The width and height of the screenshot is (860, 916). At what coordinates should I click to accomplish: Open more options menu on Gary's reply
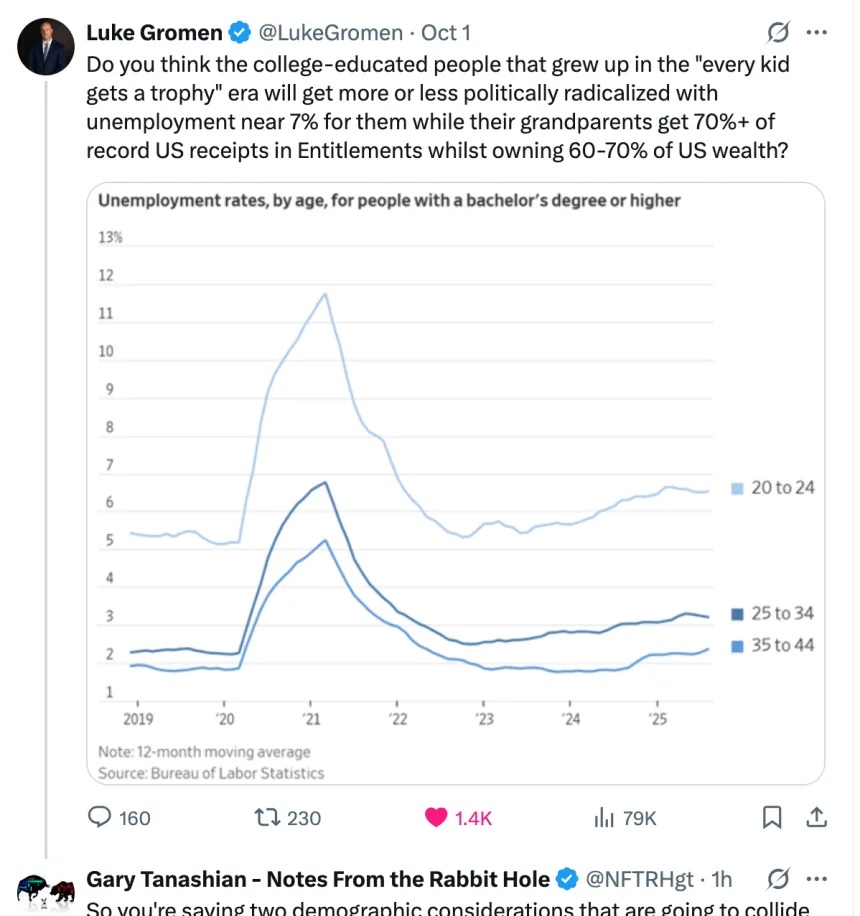click(x=816, y=879)
